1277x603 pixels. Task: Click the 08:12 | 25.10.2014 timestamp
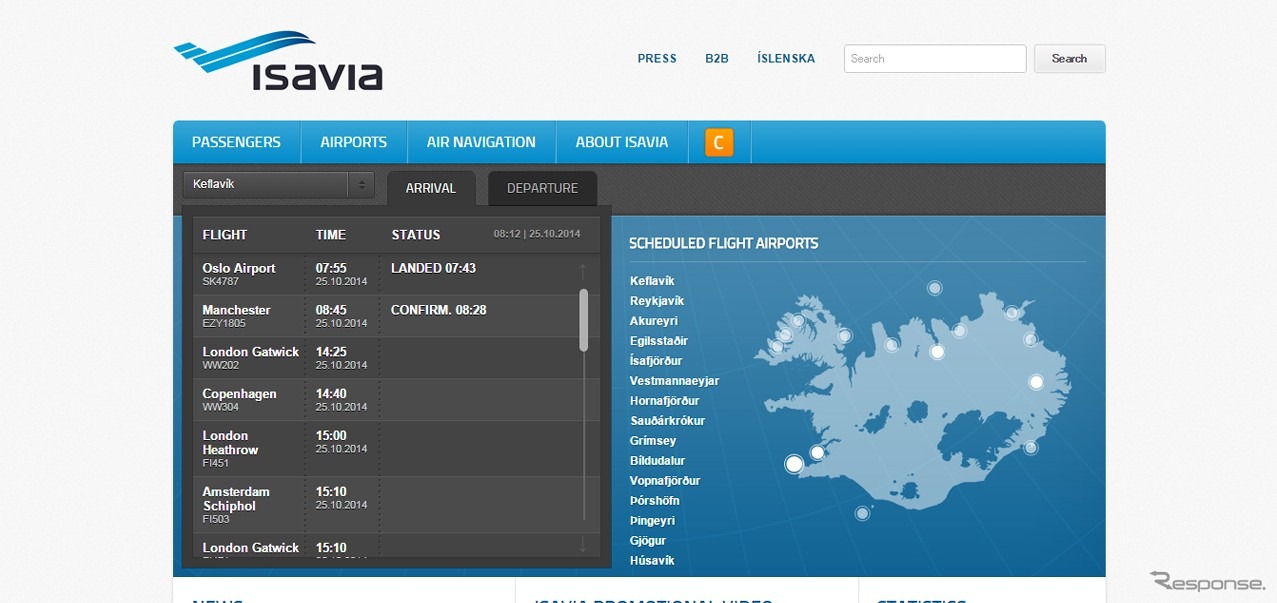click(x=537, y=234)
